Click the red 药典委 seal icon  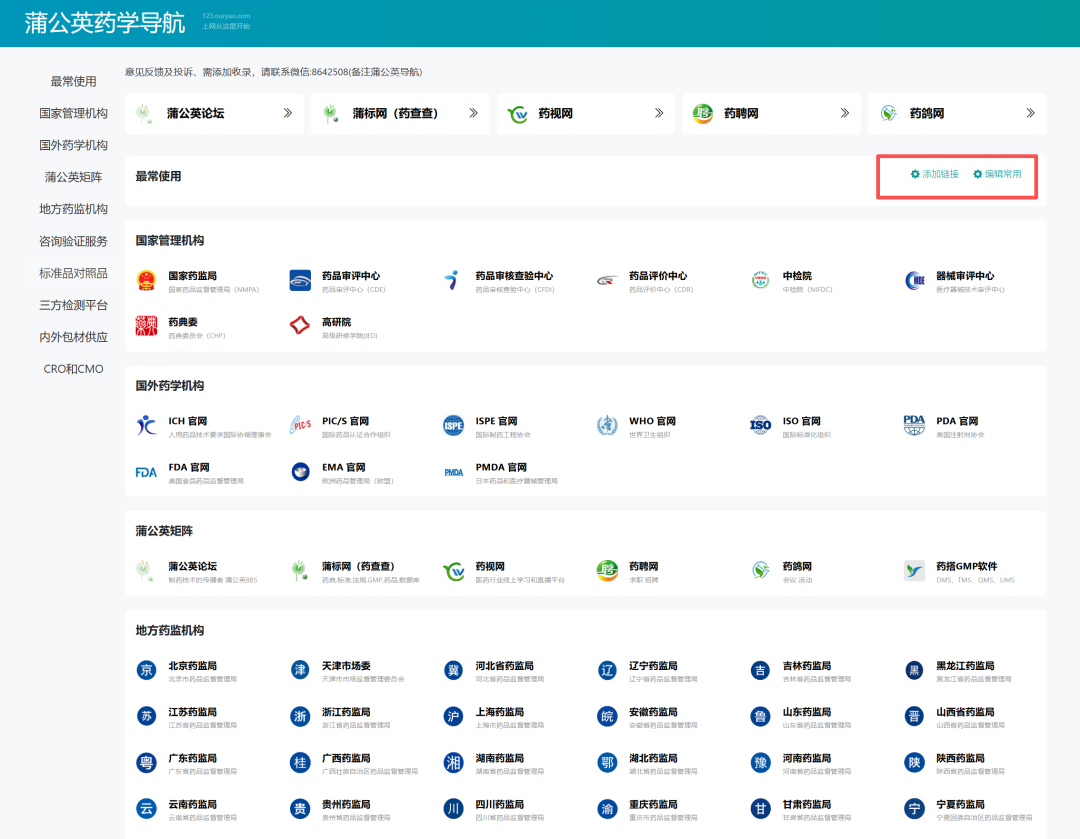tap(146, 327)
